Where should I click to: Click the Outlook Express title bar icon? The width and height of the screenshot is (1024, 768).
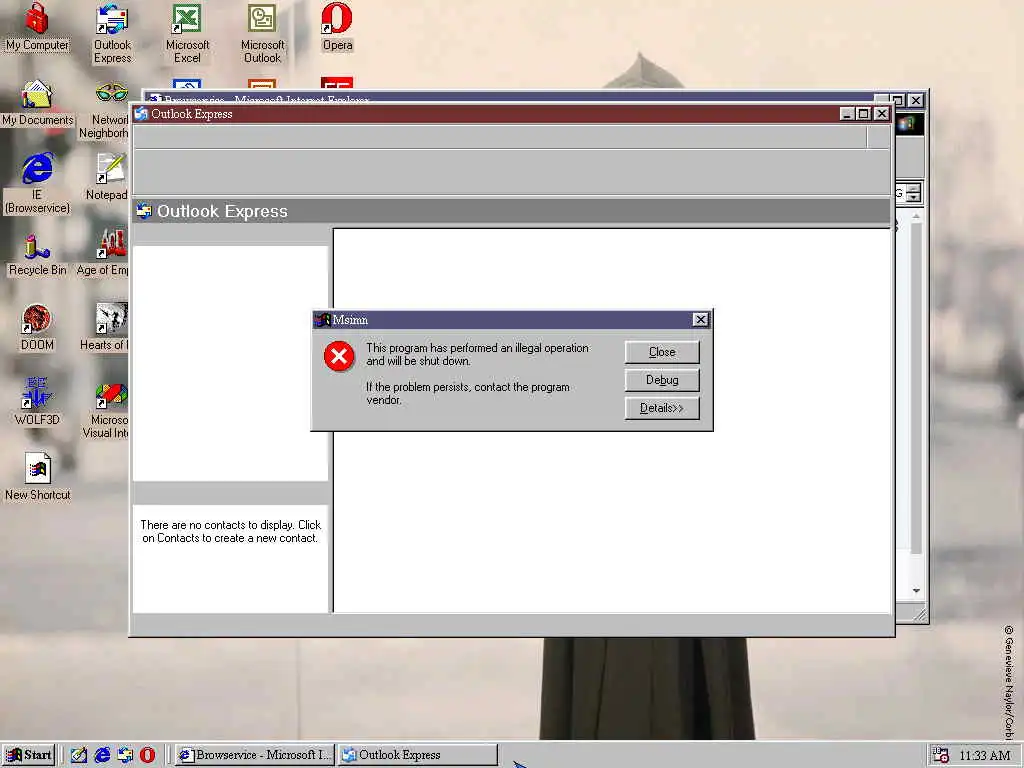(141, 114)
